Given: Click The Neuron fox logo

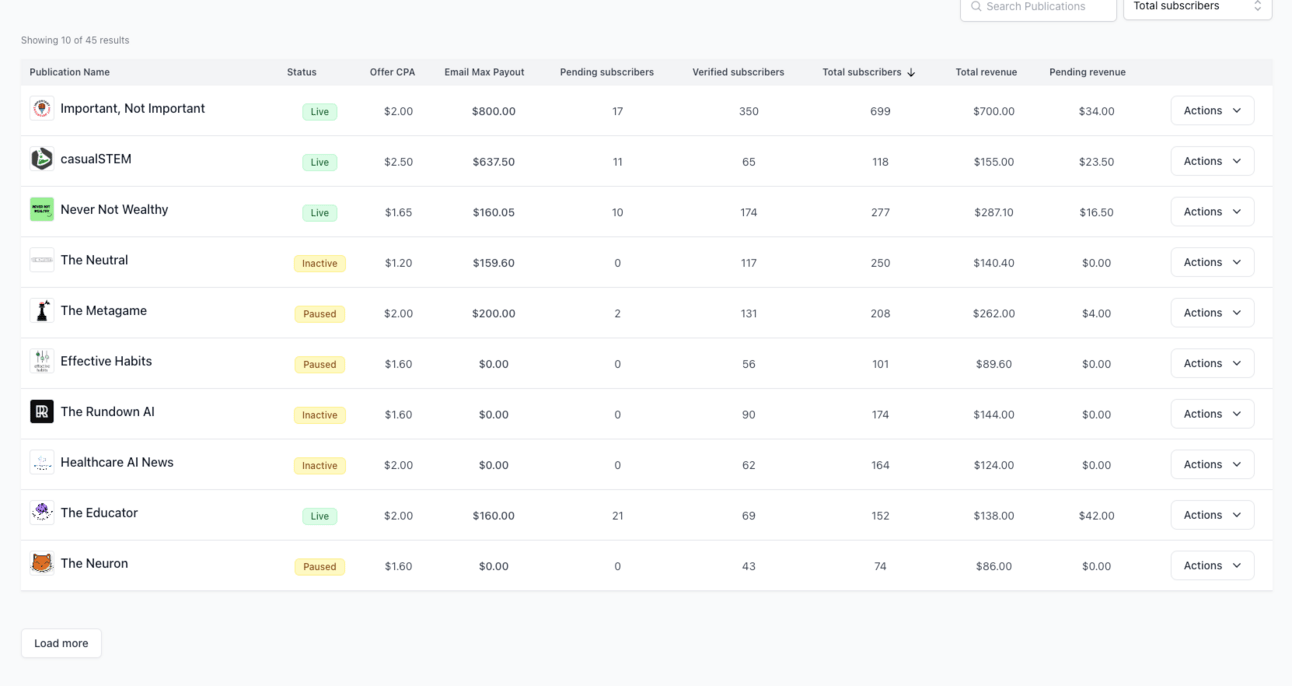Looking at the screenshot, I should click(42, 564).
